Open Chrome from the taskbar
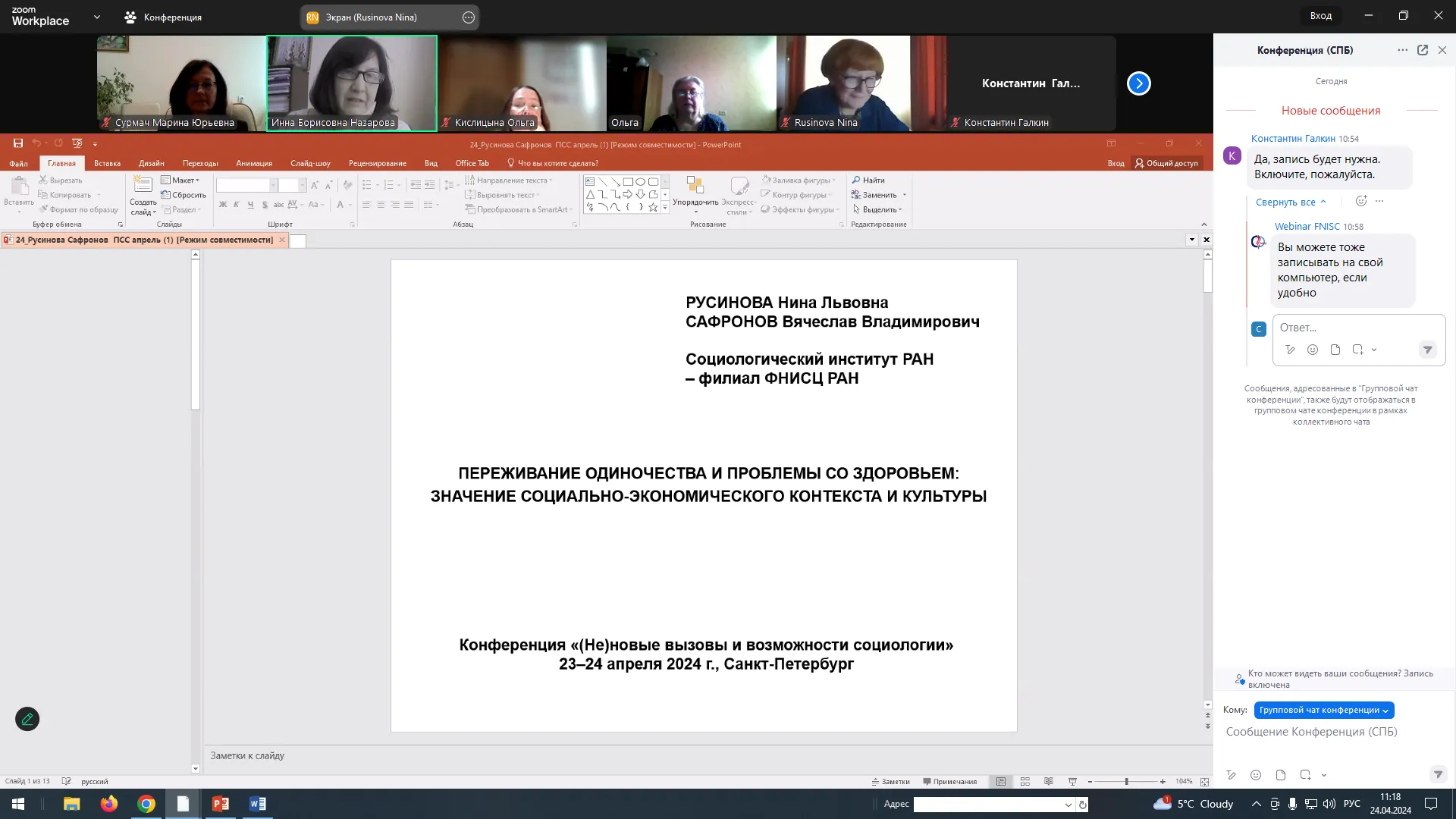This screenshot has height=819, width=1456. 146,804
